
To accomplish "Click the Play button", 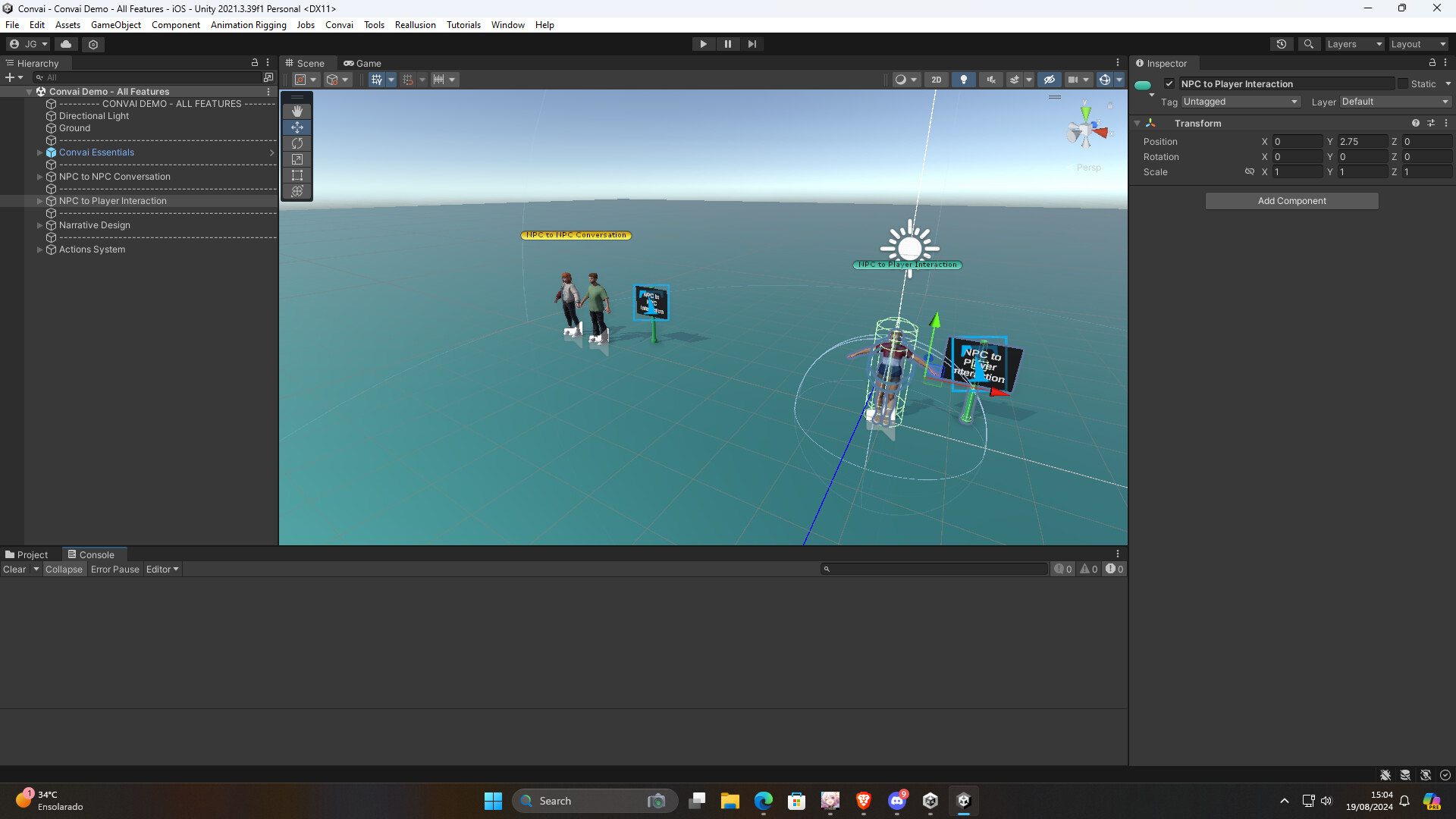I will click(x=703, y=44).
